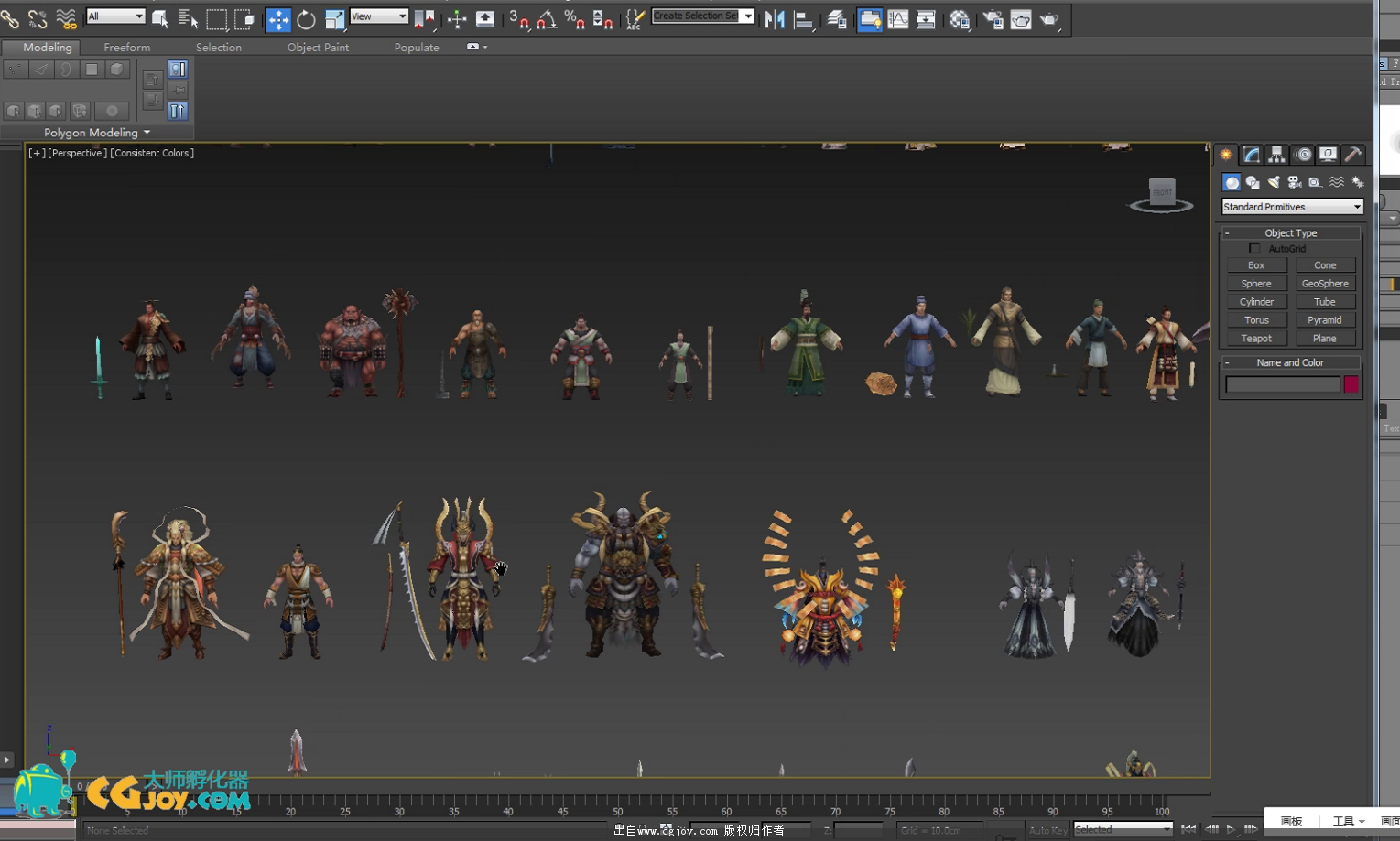This screenshot has height=841, width=1400.
Task: Click the Sphere primitive button
Action: pyautogui.click(x=1256, y=284)
